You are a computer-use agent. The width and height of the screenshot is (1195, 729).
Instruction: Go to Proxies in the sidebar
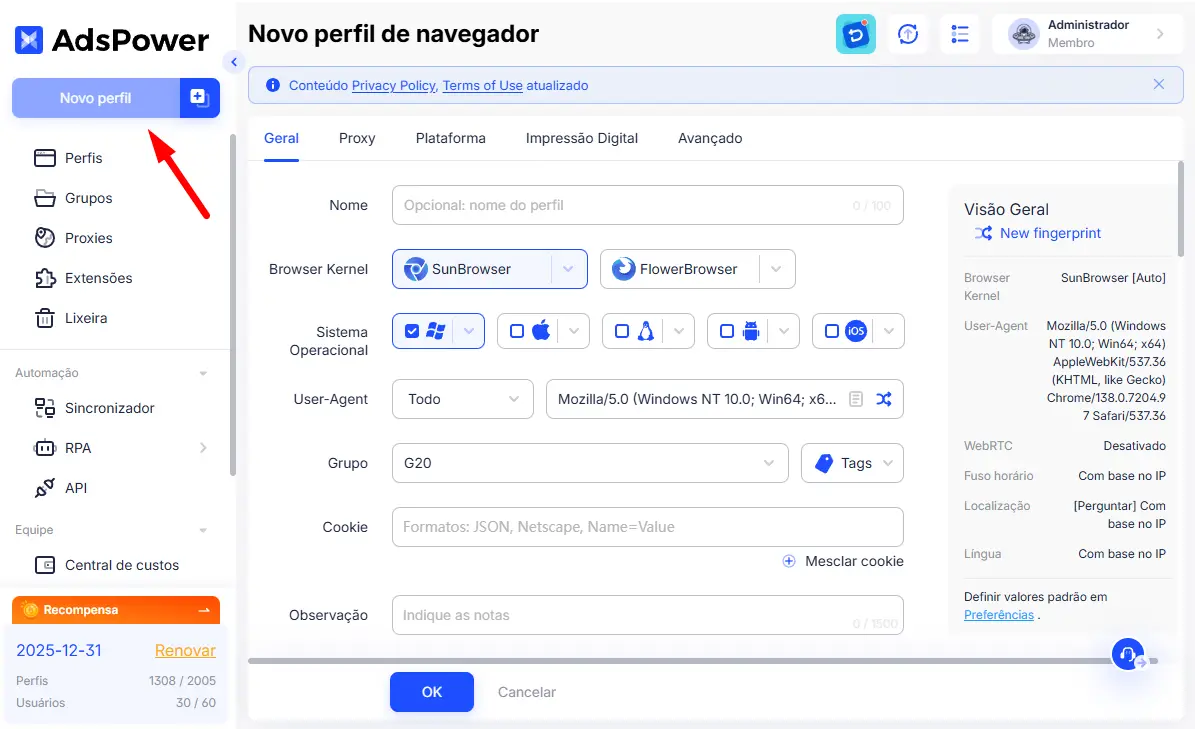point(73,238)
